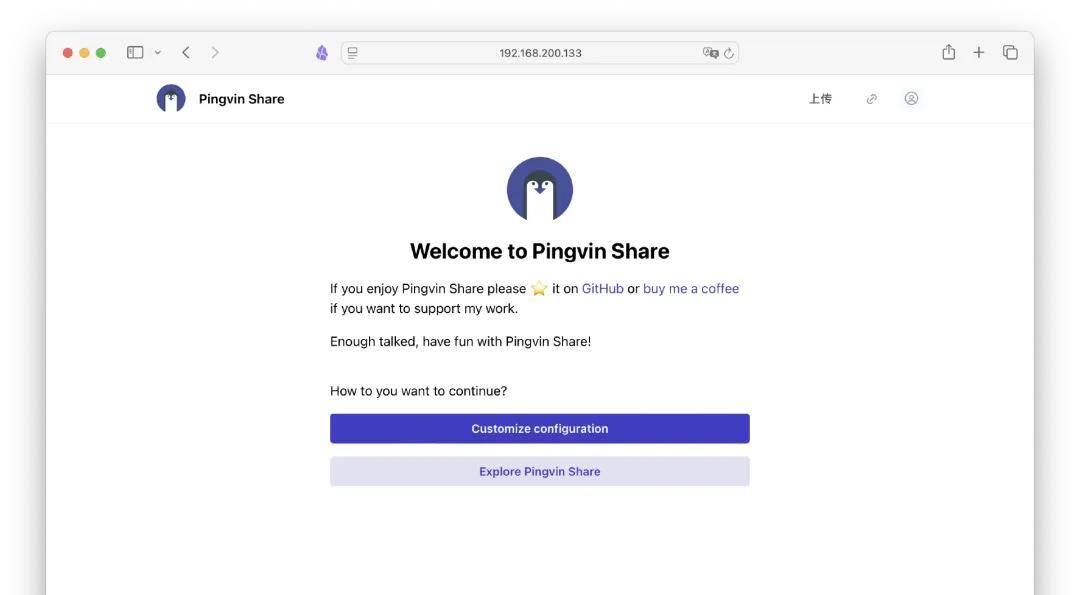Add a new tab with plus icon
The height and width of the screenshot is (595, 1080).
coord(978,52)
